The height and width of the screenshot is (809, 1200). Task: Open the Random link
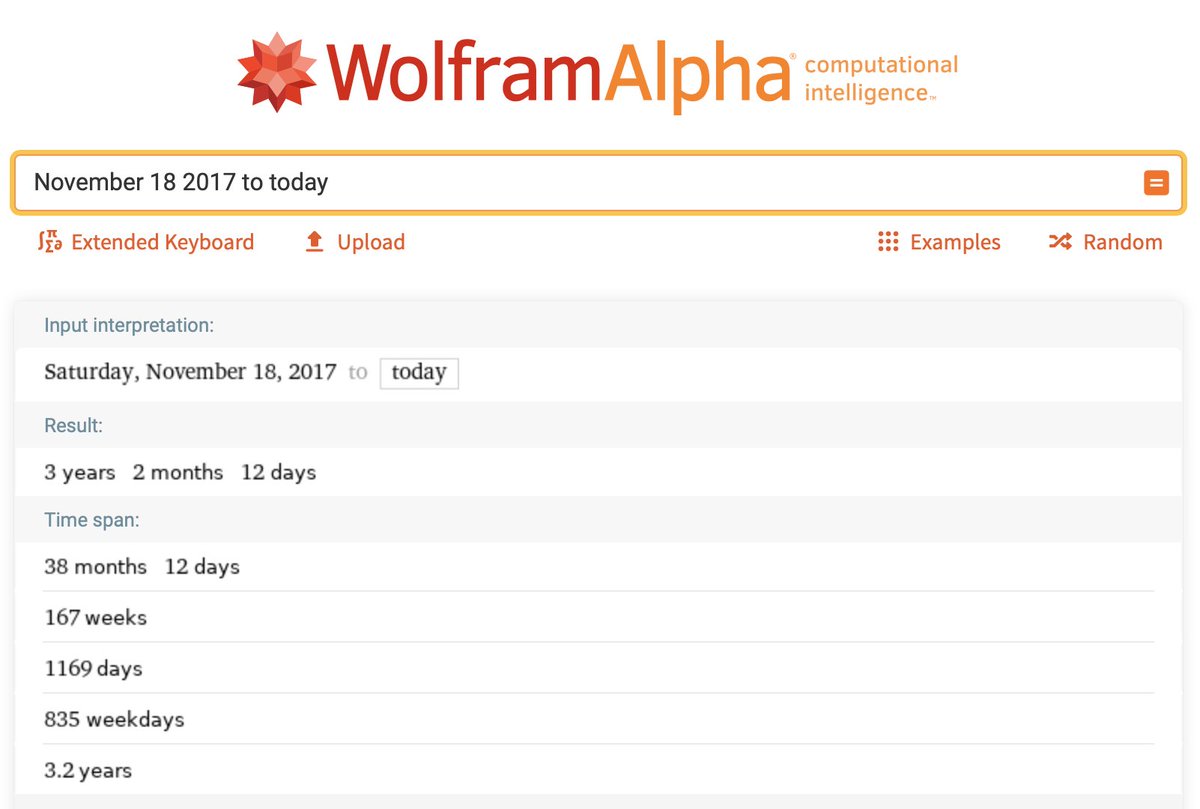coord(1123,242)
